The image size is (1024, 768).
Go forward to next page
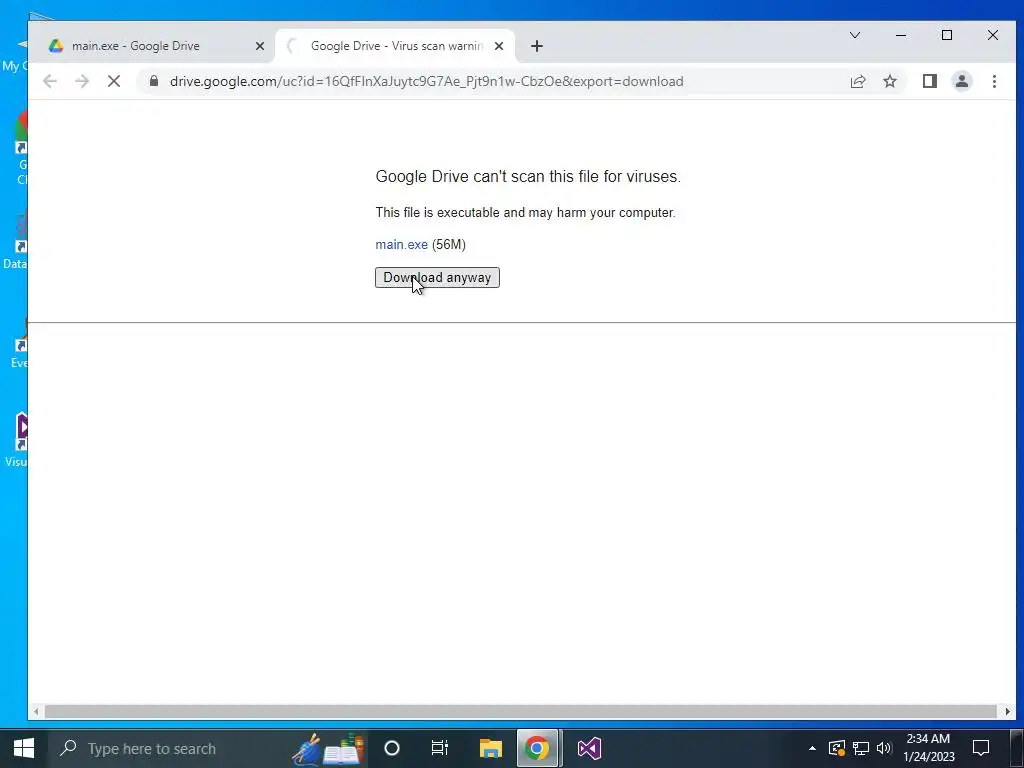point(82,81)
